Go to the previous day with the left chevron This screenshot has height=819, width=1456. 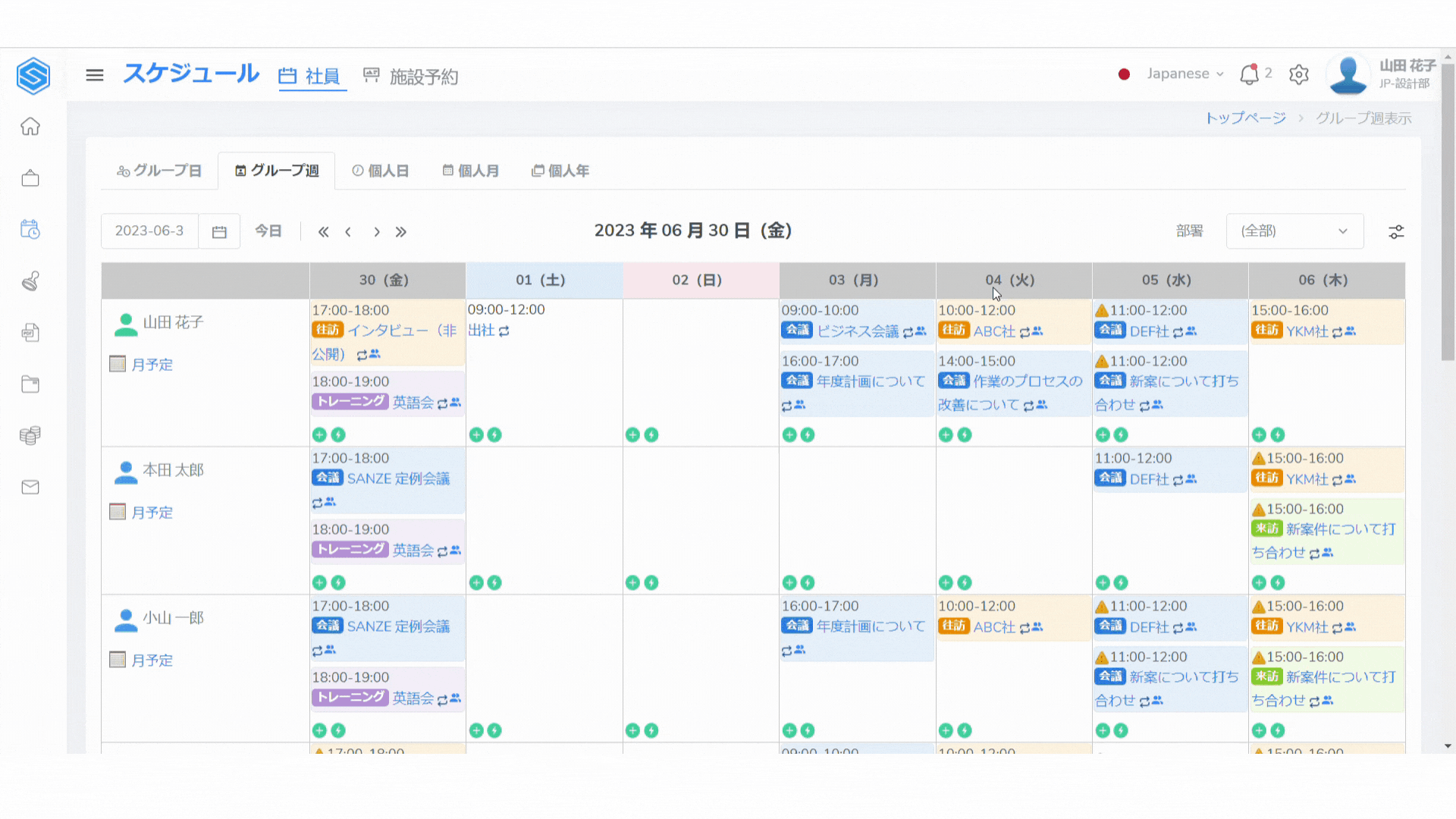tap(348, 232)
